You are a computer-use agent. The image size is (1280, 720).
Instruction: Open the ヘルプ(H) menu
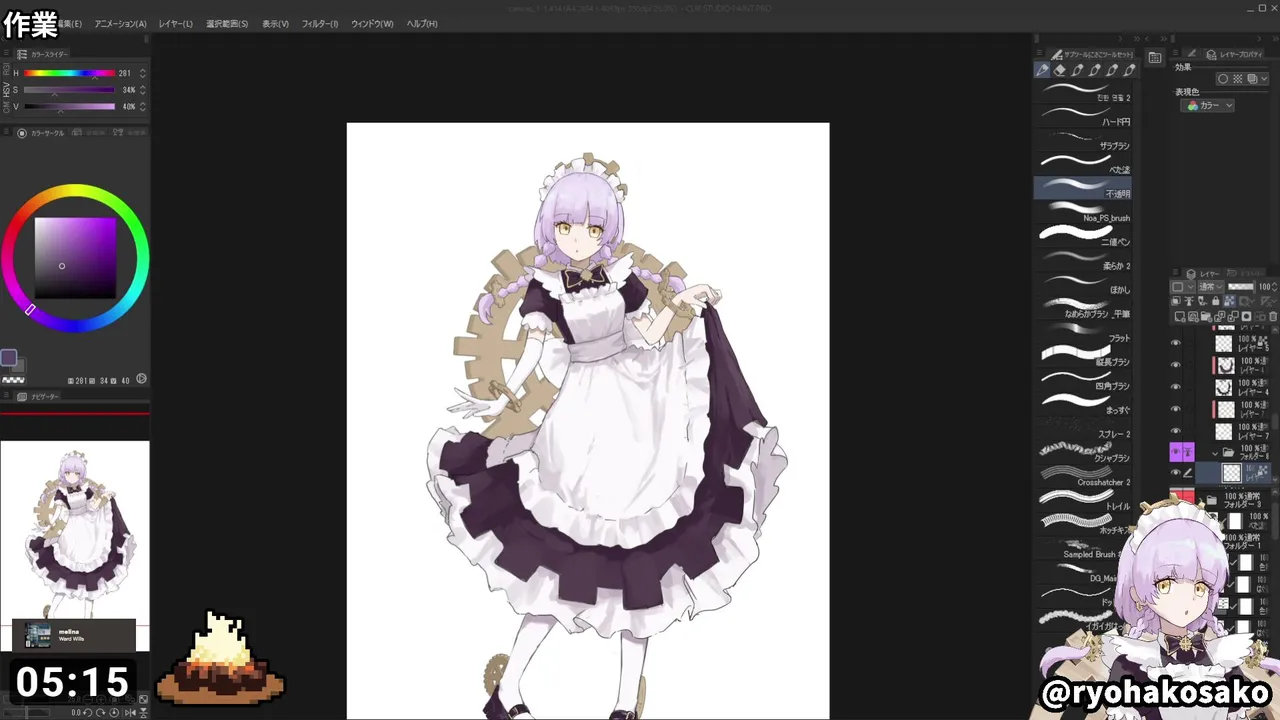click(422, 23)
